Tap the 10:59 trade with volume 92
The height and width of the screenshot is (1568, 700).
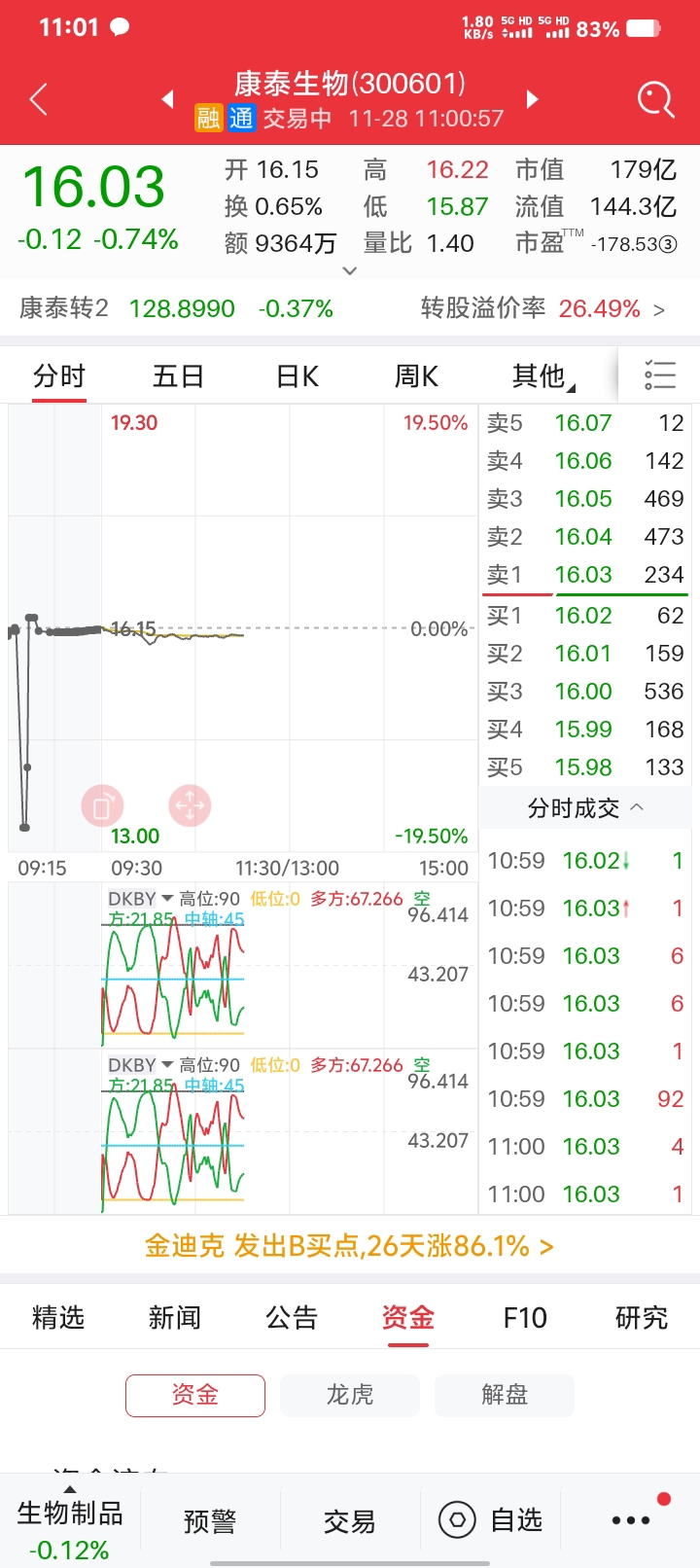click(x=585, y=1099)
